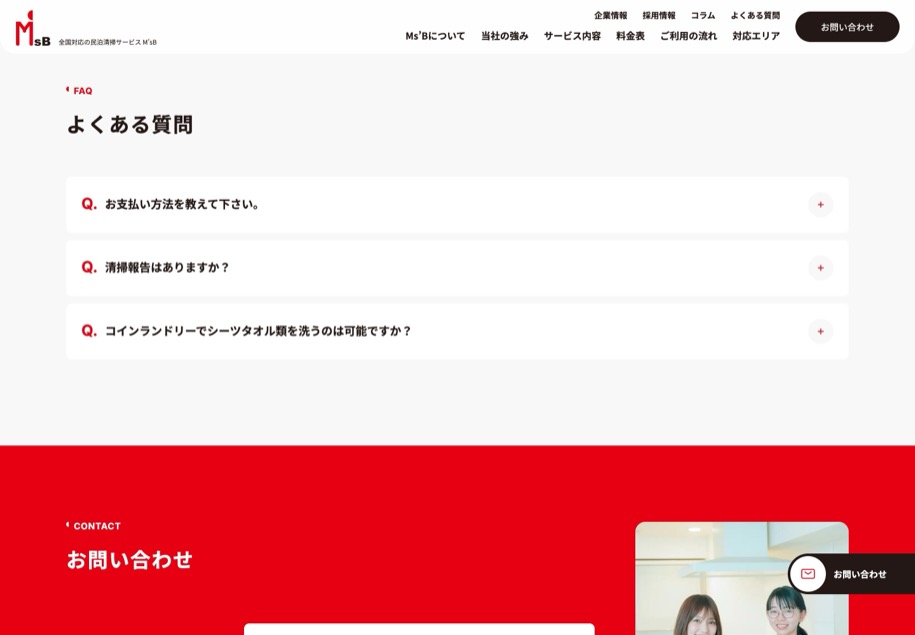
Task: View ご利用の流れ page
Action: point(688,36)
